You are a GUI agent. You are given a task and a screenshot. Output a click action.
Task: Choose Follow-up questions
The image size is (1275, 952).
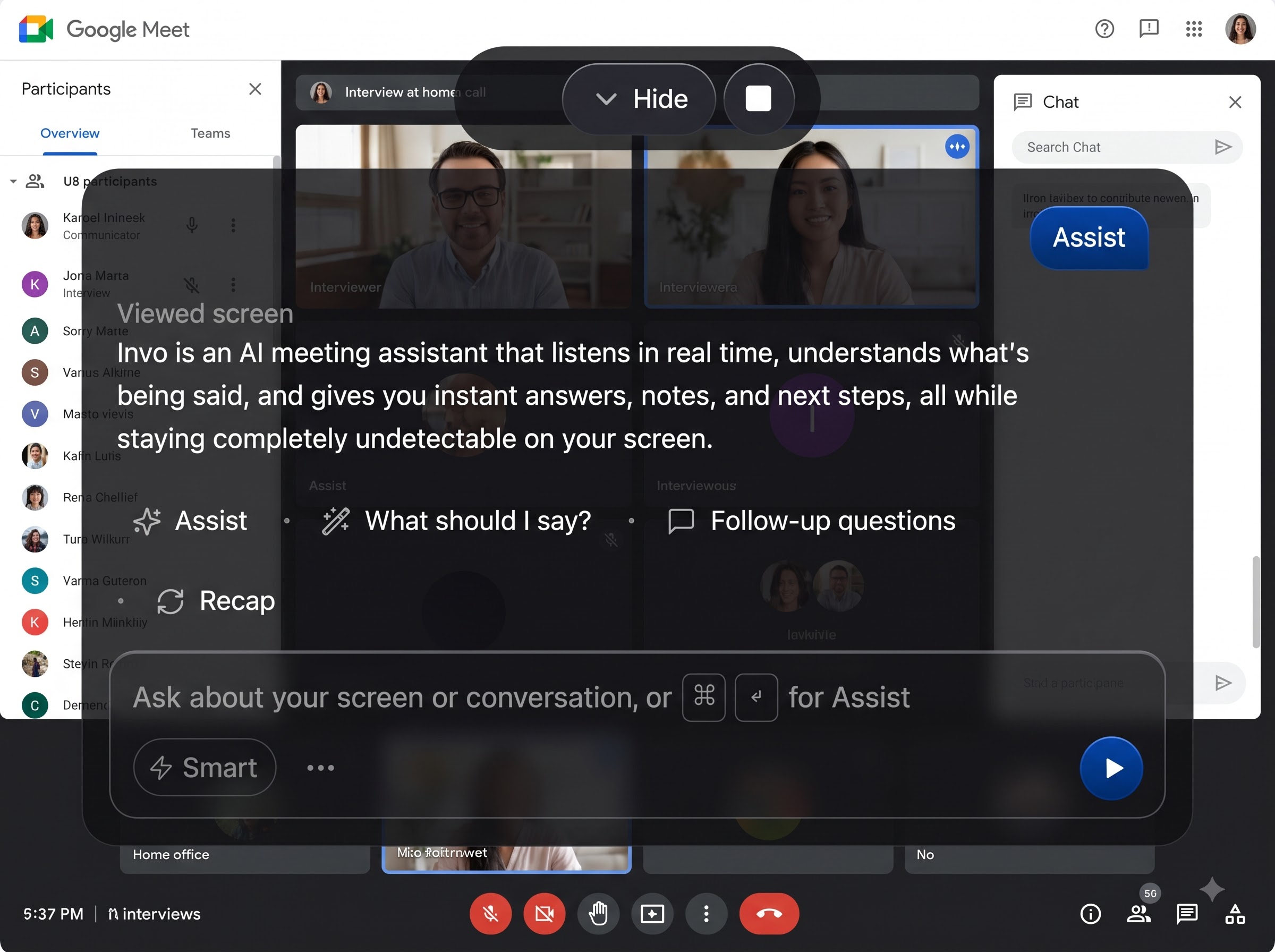[811, 521]
